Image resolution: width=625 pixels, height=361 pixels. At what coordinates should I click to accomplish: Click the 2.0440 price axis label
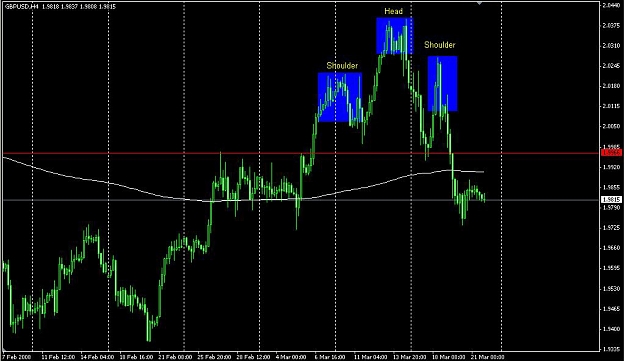[611, 6]
